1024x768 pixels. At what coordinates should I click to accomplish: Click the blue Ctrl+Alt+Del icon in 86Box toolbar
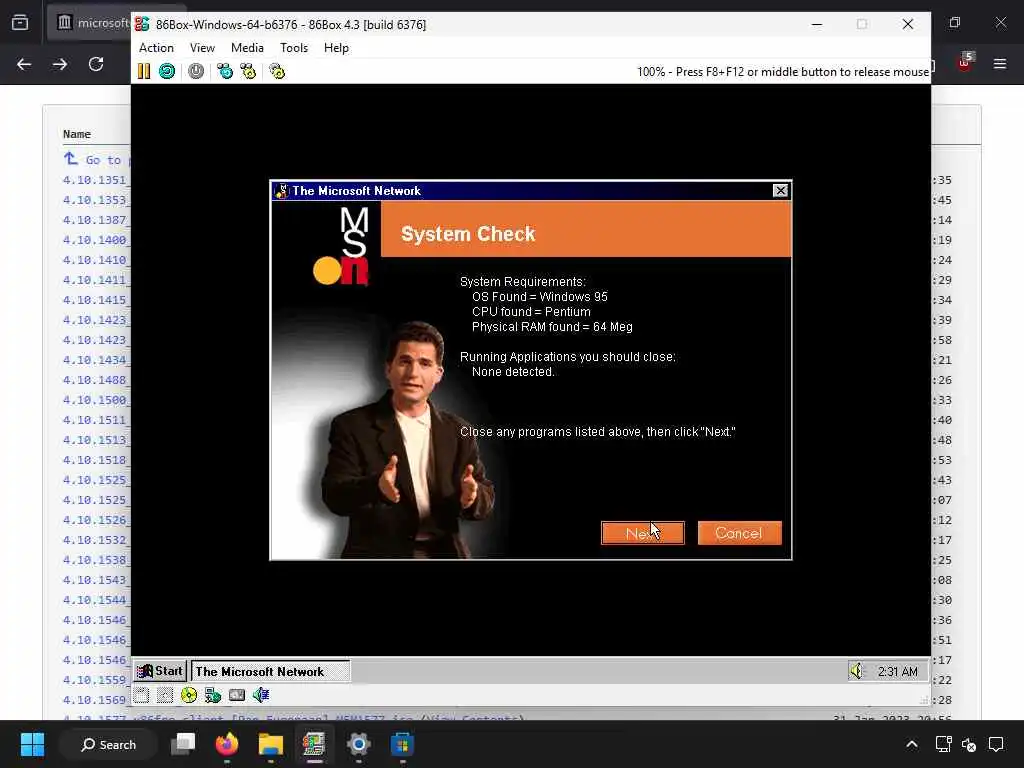(x=225, y=71)
